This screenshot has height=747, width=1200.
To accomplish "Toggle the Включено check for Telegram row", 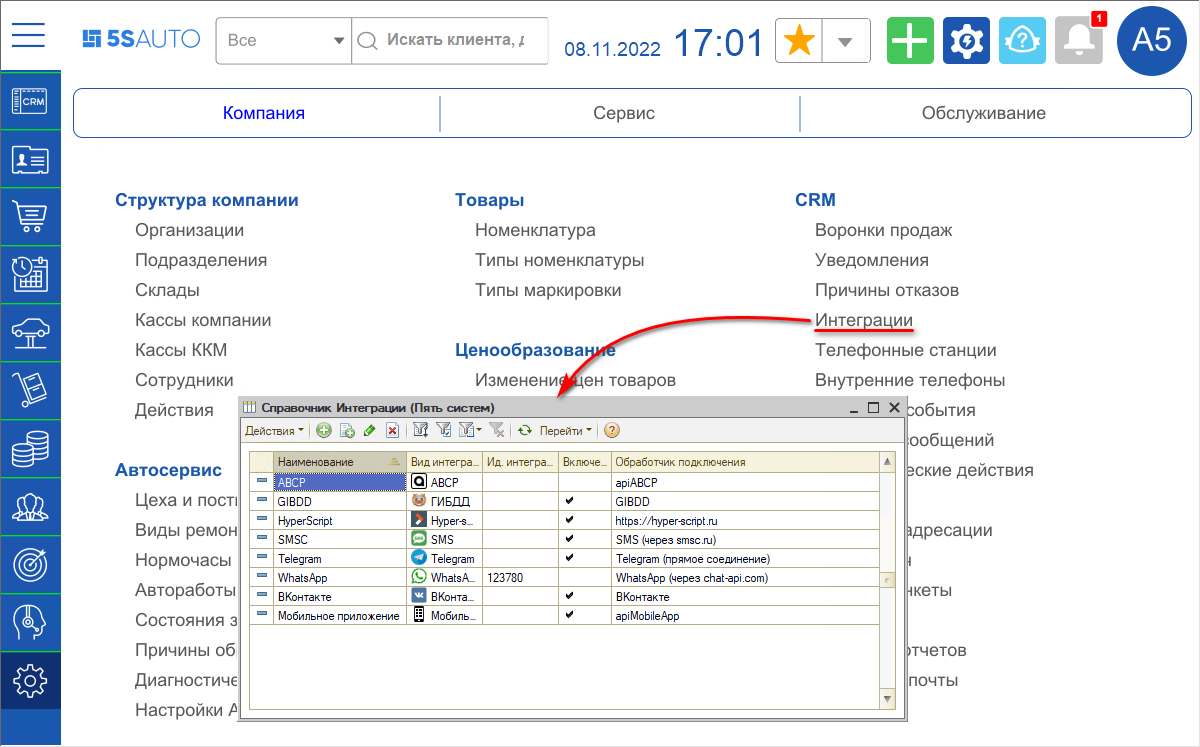I will (x=570, y=558).
